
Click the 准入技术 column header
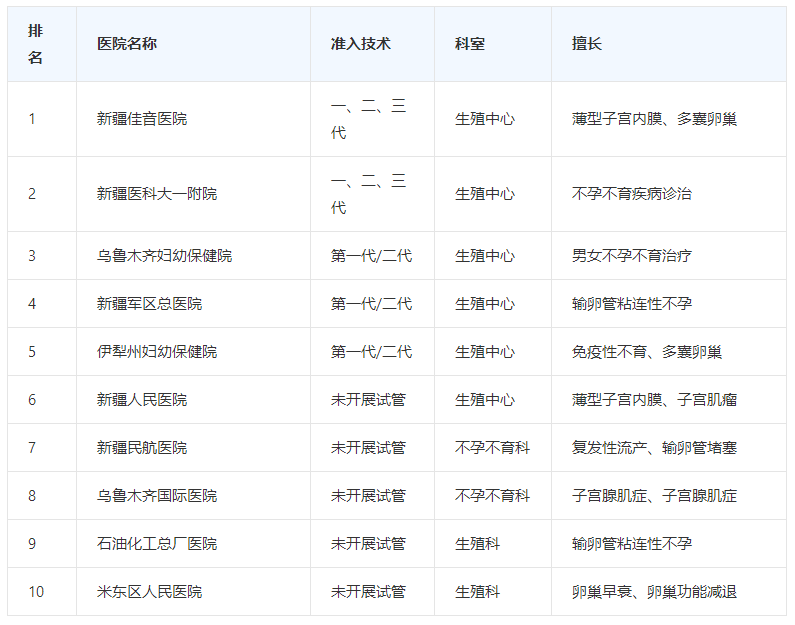[360, 44]
